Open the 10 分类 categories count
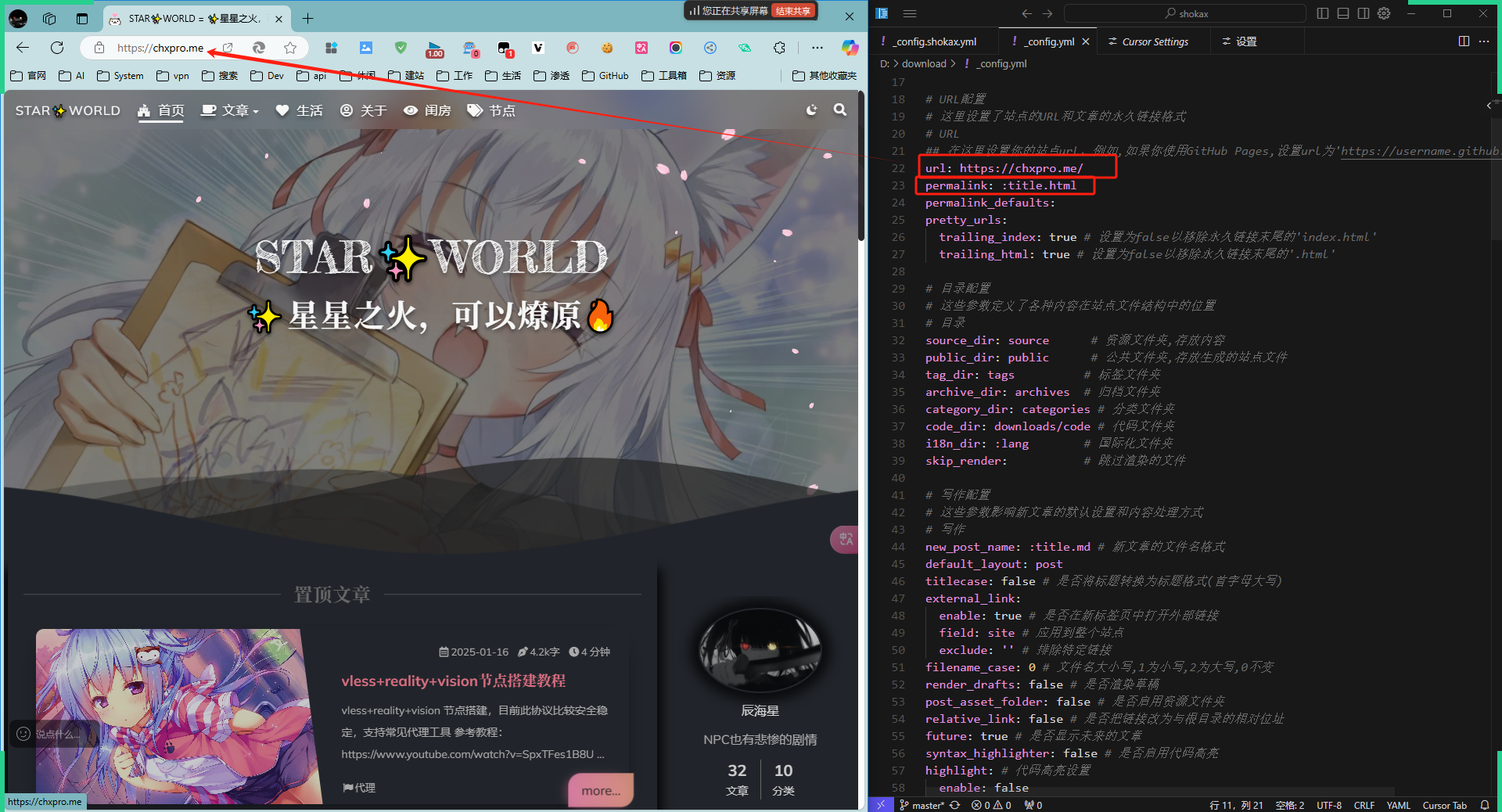 coord(783,780)
